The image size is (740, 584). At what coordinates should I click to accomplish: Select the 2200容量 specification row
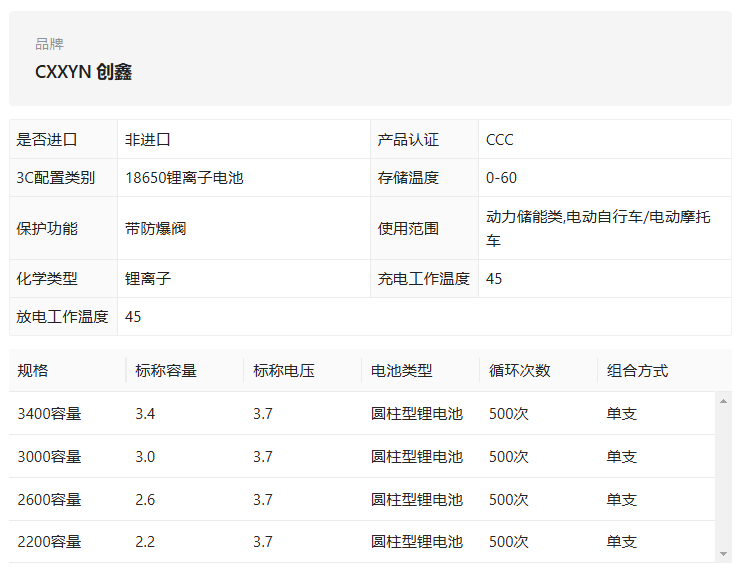(x=362, y=542)
